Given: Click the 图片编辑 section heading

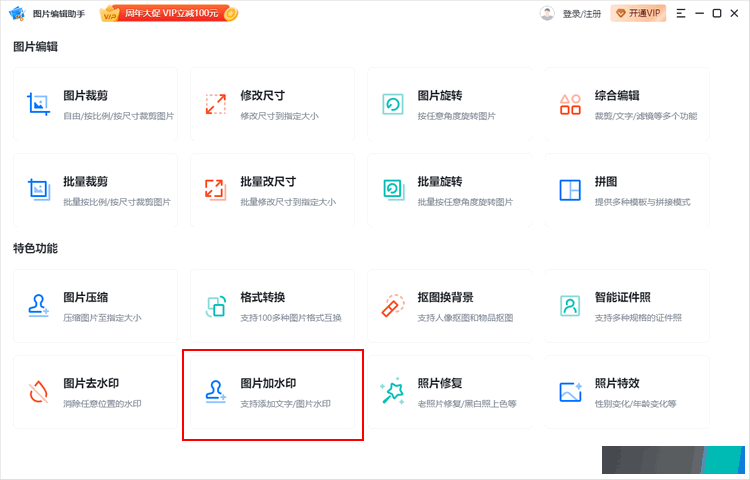Looking at the screenshot, I should [35, 47].
